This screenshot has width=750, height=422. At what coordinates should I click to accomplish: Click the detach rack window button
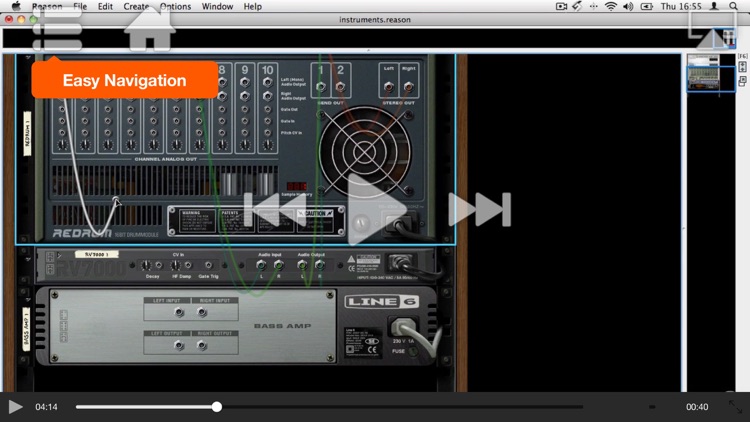[x=742, y=81]
